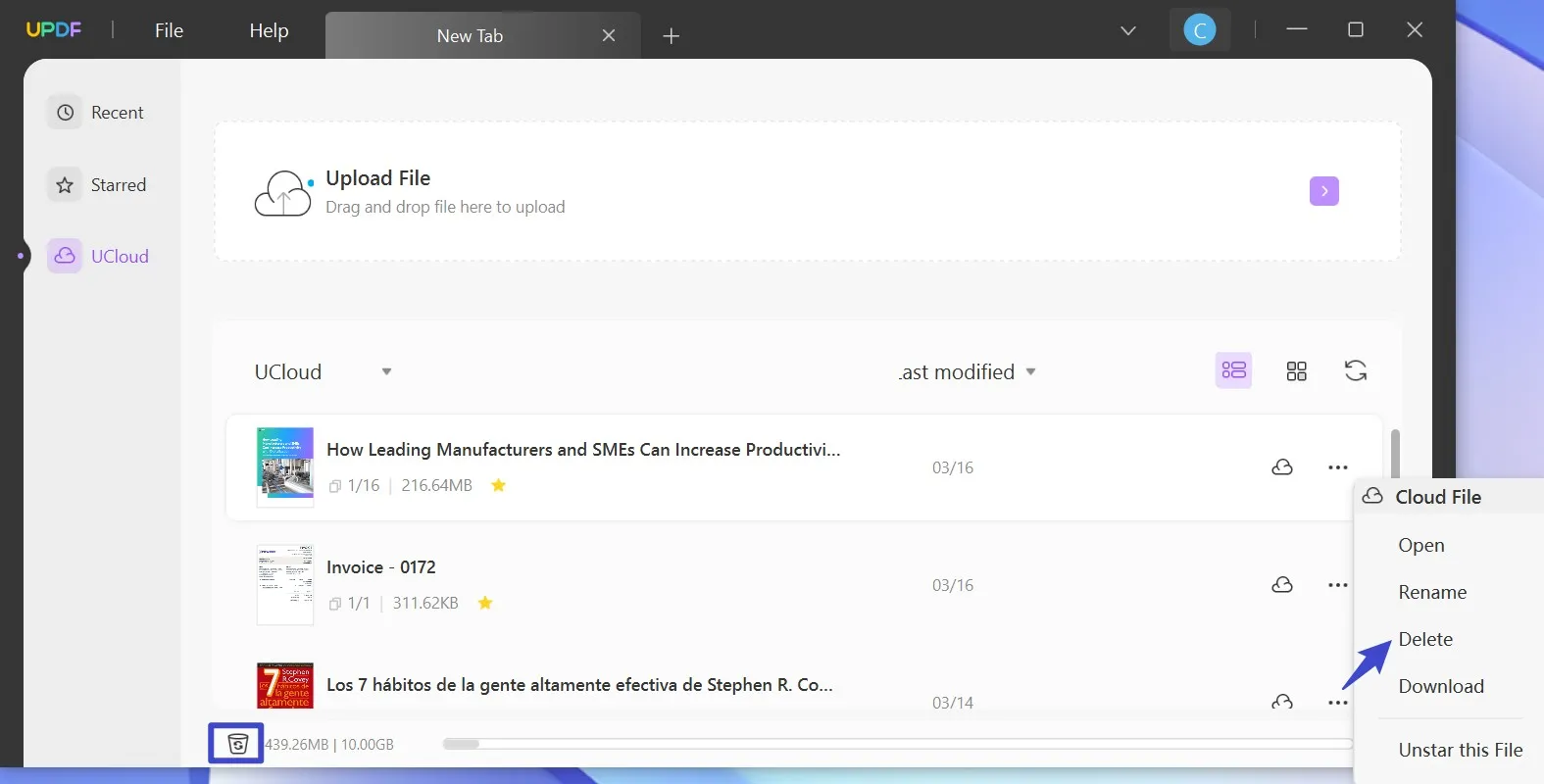Click the cloud icon for Invoice - 0172
The image size is (1544, 784).
pos(1281,585)
